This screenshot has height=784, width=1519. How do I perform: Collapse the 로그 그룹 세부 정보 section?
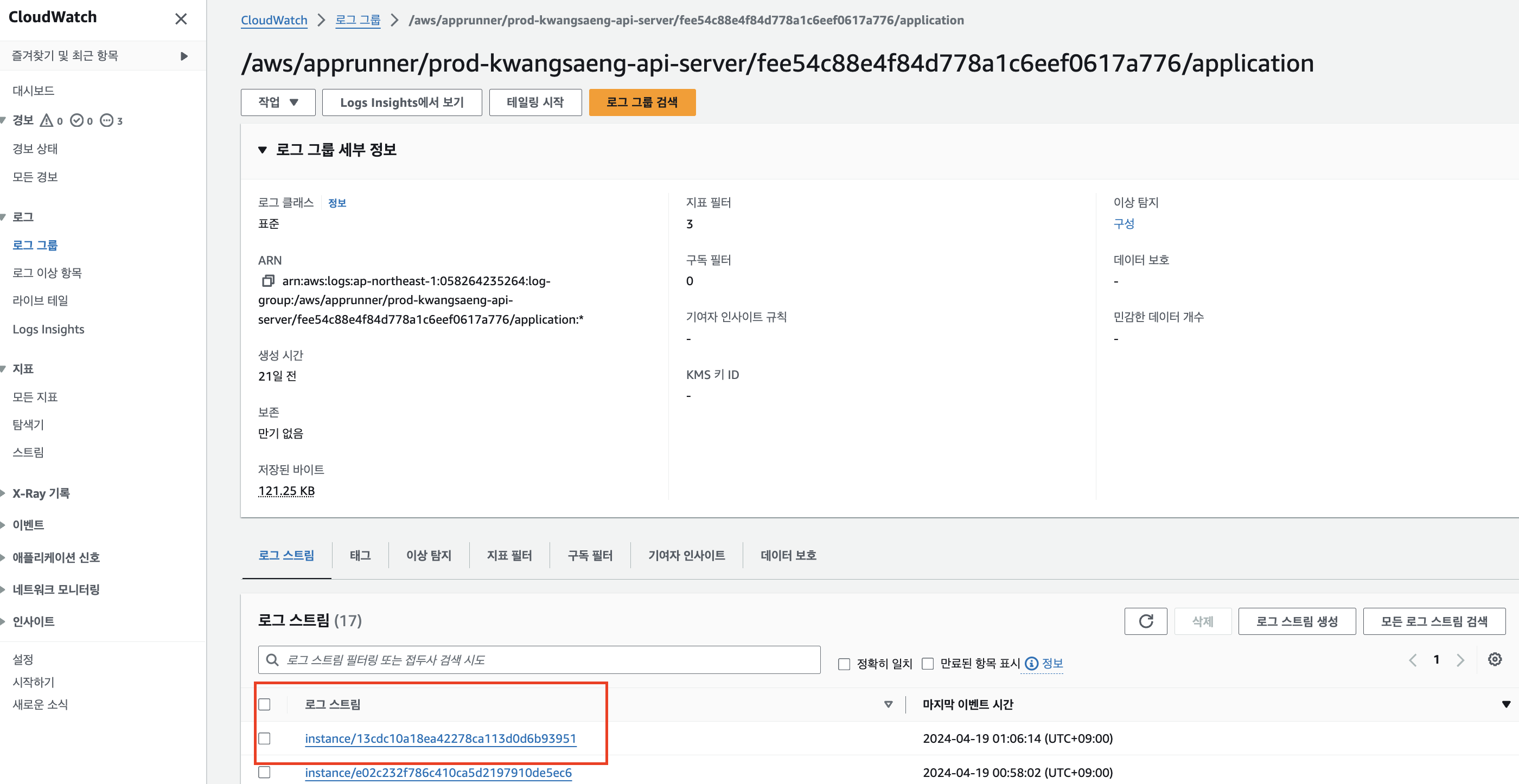tap(263, 150)
